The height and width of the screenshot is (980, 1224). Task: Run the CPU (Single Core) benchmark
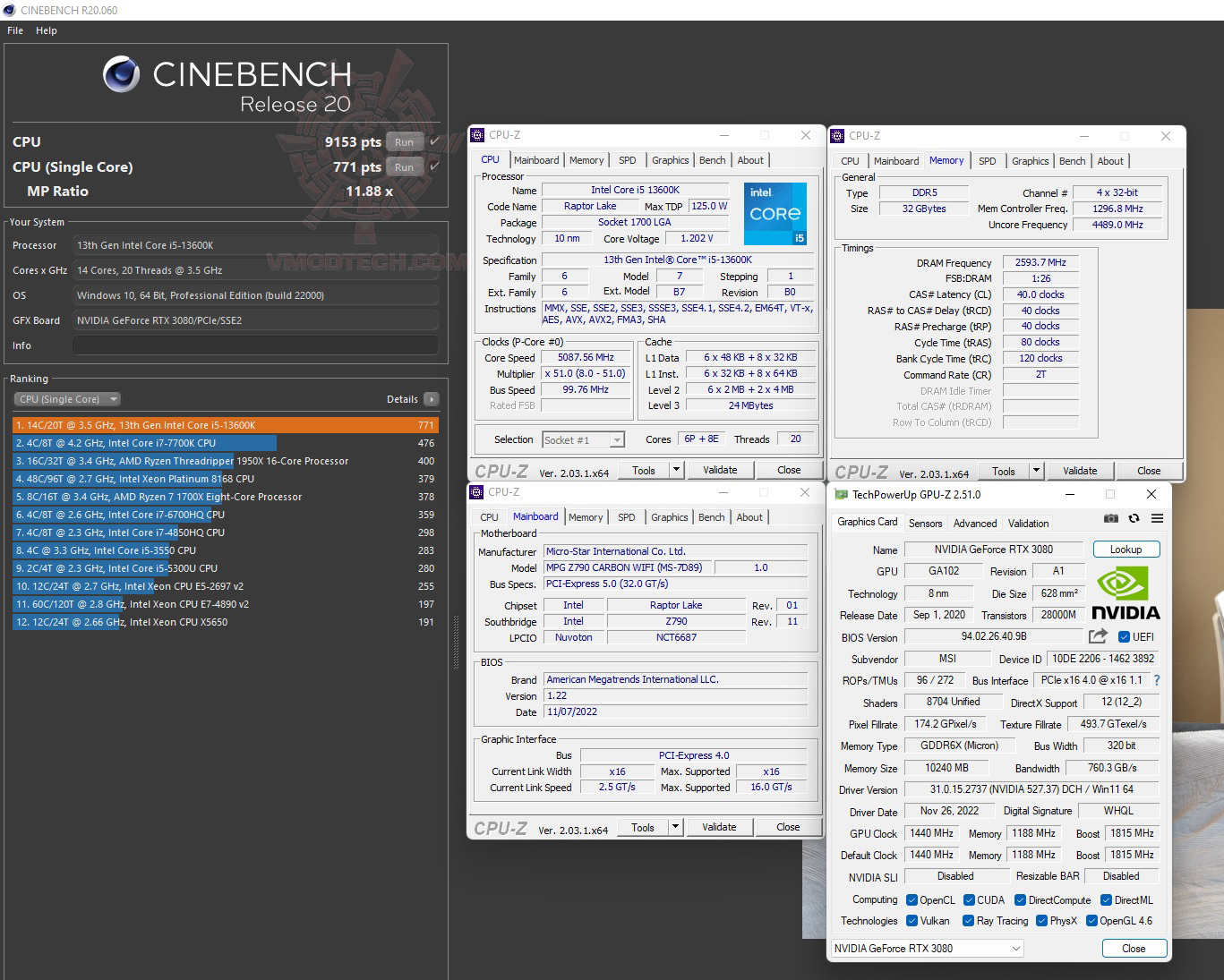[405, 166]
